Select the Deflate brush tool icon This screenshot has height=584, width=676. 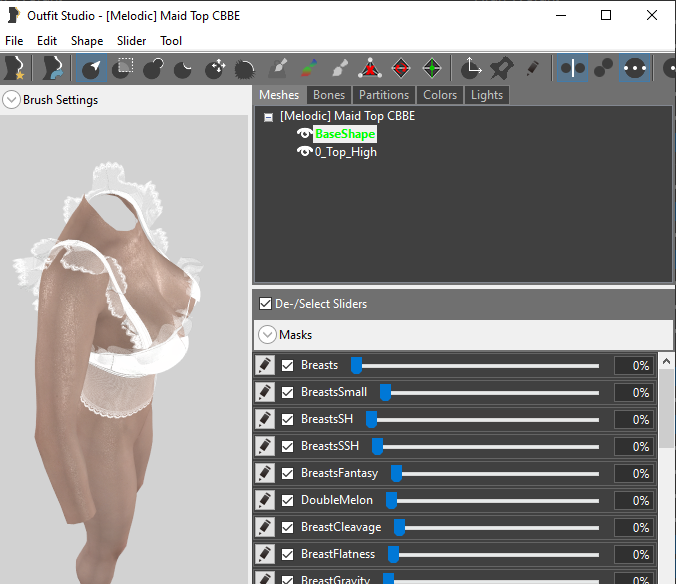183,68
